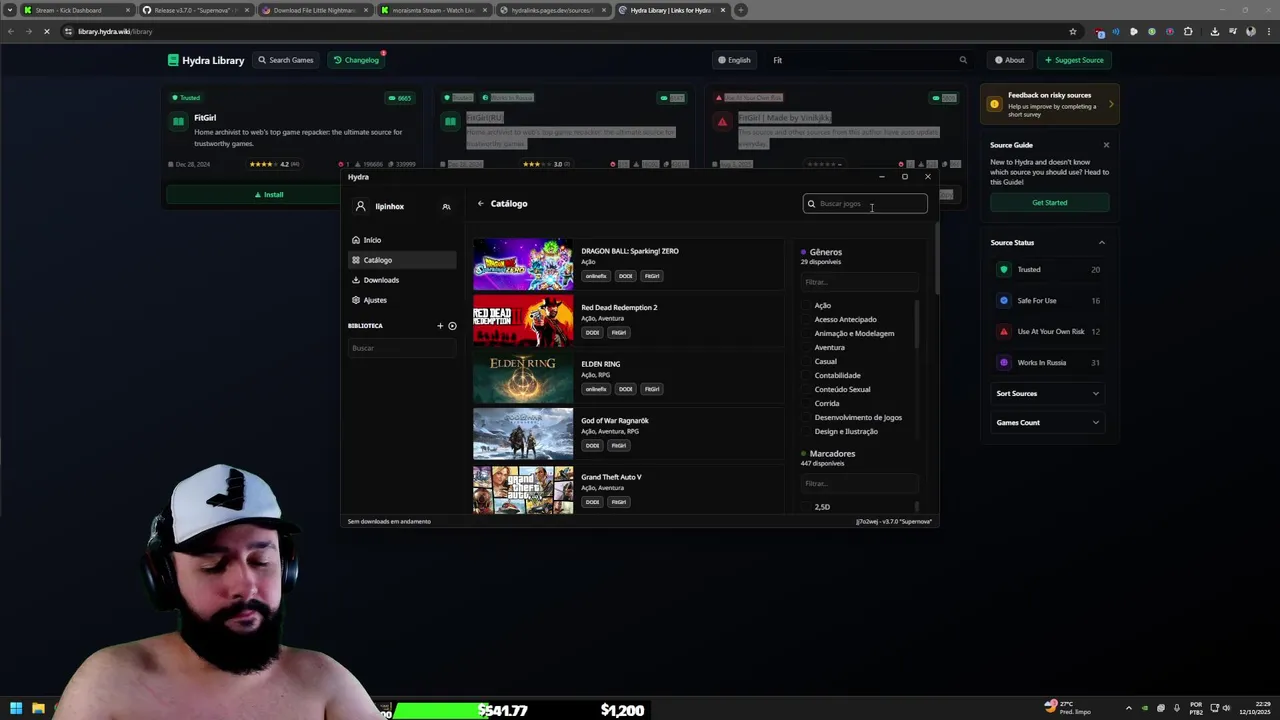Click the Gêneros Filtrar input

pos(859,282)
